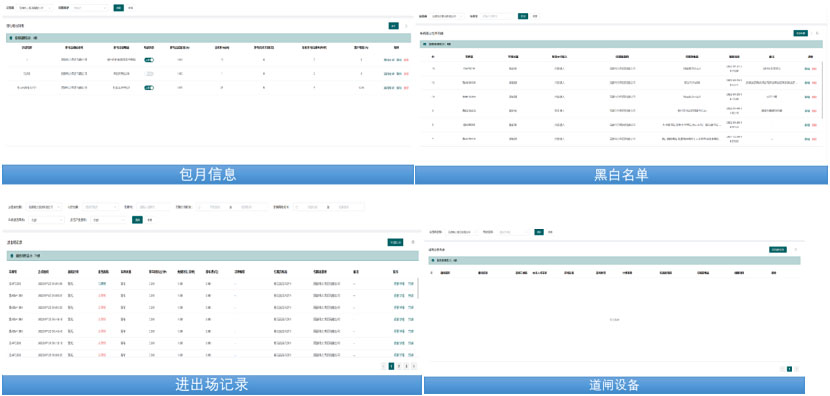
Task: Click the green add button above 黑白名单 table
Action: 801,33
